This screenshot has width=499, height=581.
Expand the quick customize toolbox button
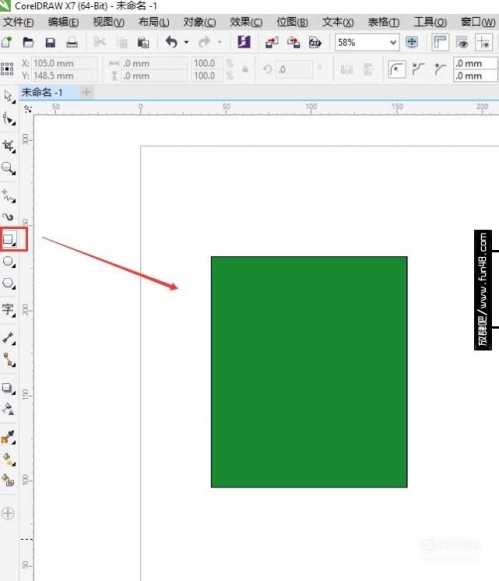tap(8, 514)
